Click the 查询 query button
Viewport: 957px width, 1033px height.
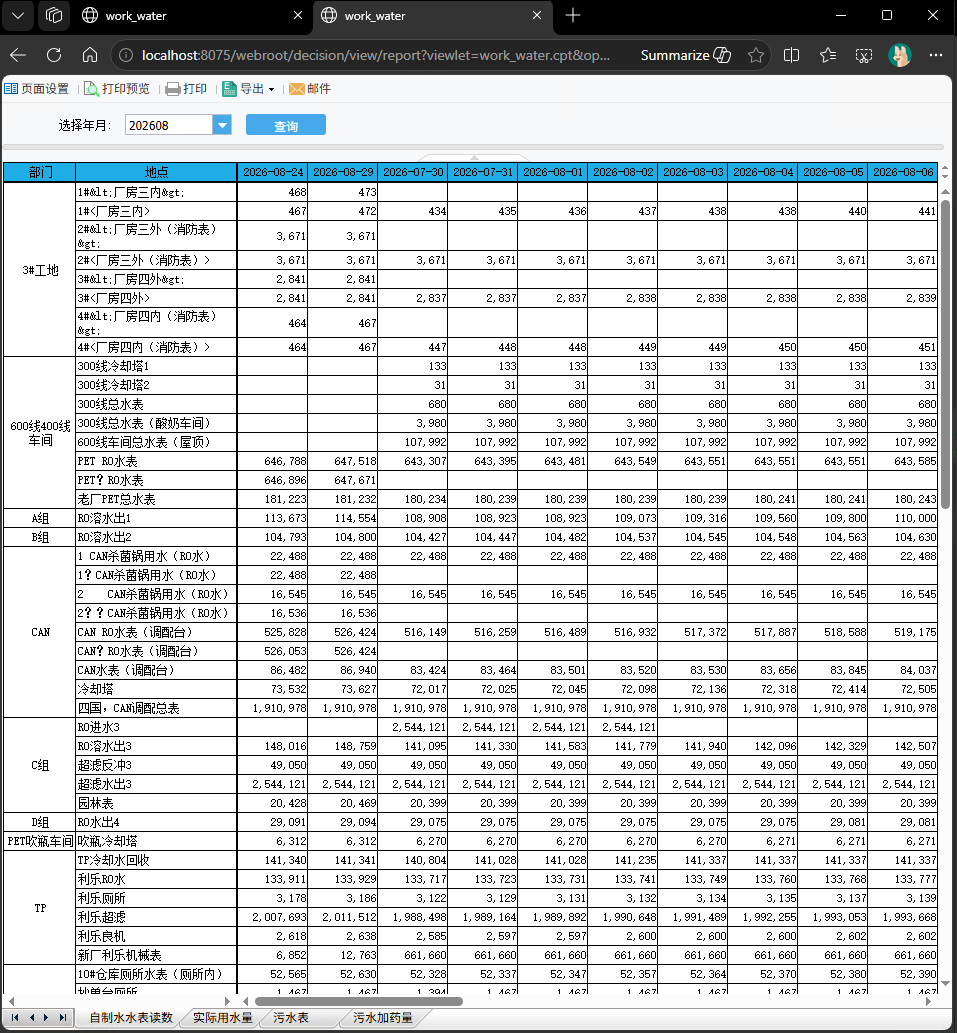point(286,125)
